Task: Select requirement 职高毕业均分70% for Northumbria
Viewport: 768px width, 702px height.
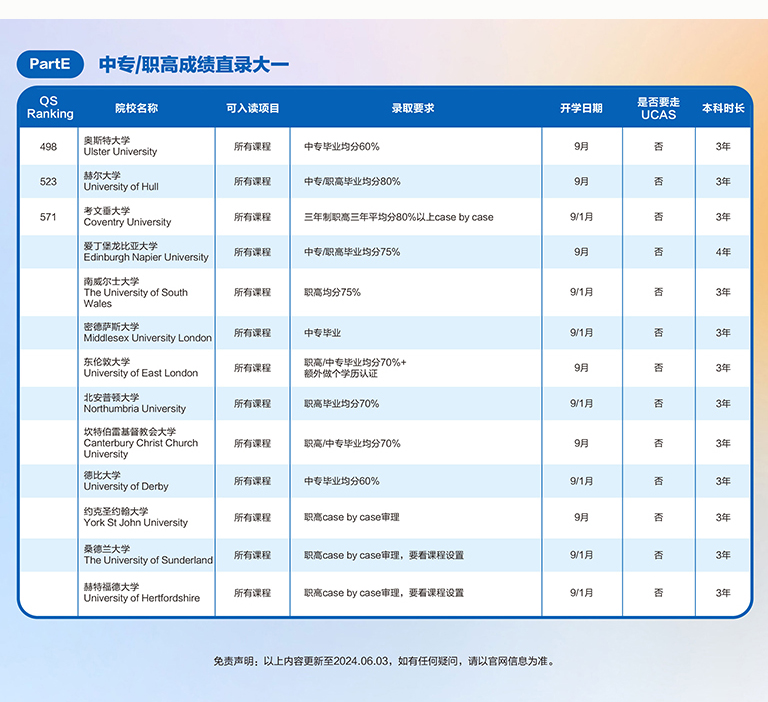Action: pos(341,404)
